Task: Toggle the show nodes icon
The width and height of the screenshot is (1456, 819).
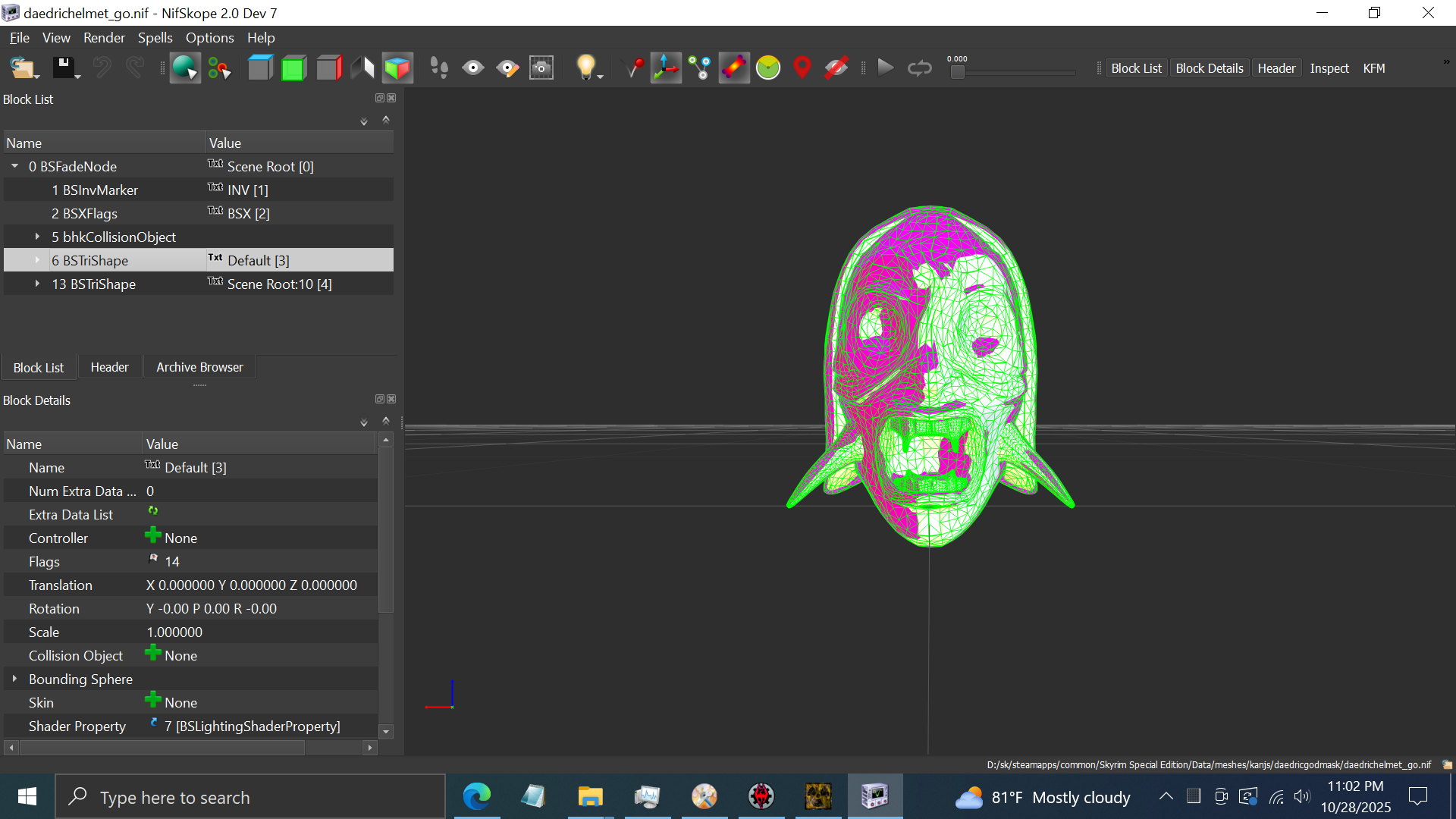Action: pos(700,68)
